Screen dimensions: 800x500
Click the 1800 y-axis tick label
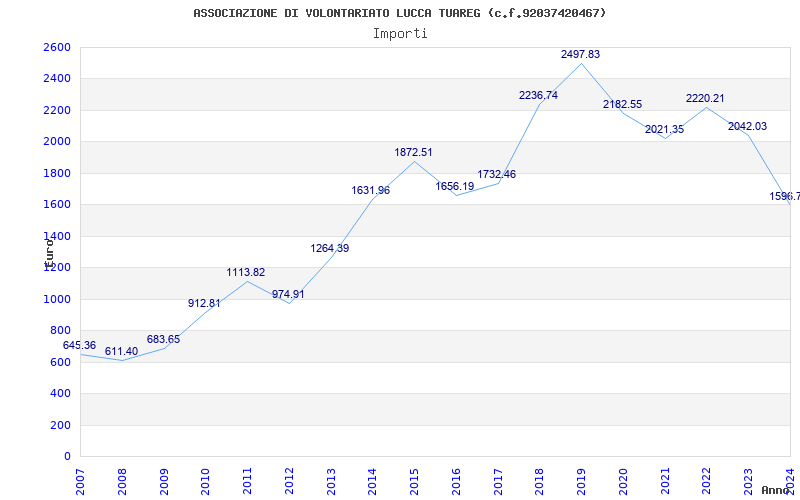coord(57,173)
